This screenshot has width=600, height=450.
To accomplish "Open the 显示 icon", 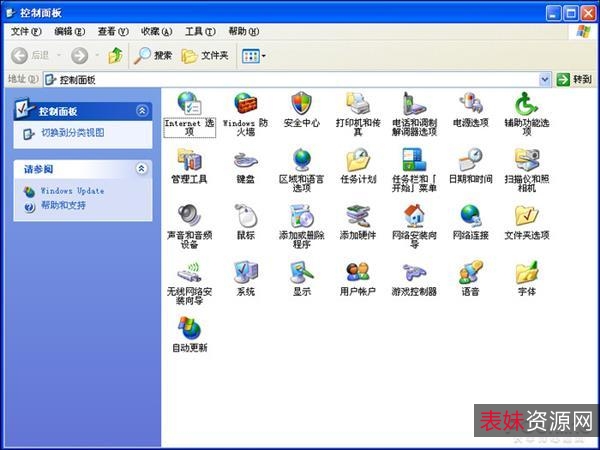I will click(x=302, y=272).
